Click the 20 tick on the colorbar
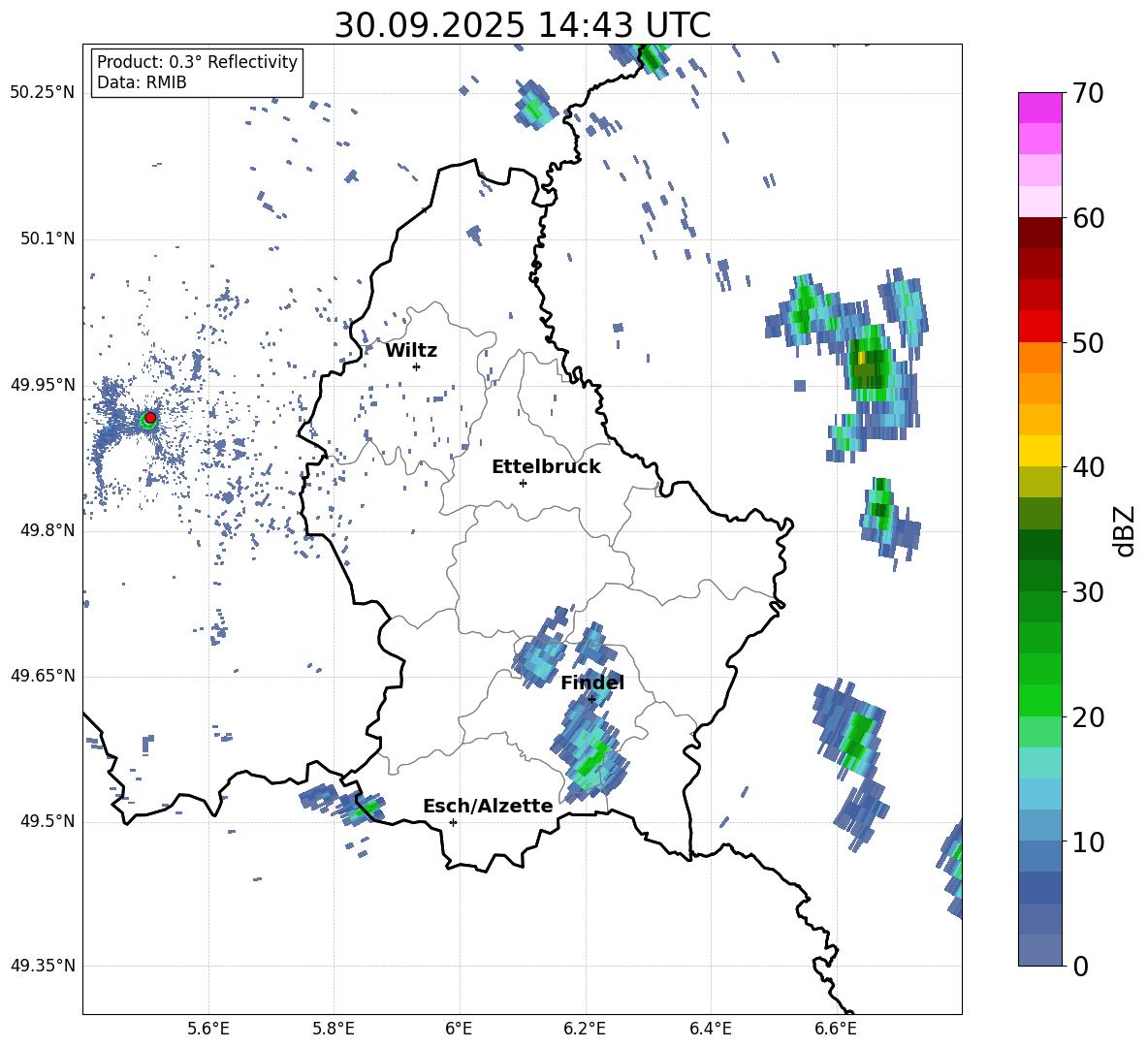The image size is (1148, 1048). (x=1088, y=716)
